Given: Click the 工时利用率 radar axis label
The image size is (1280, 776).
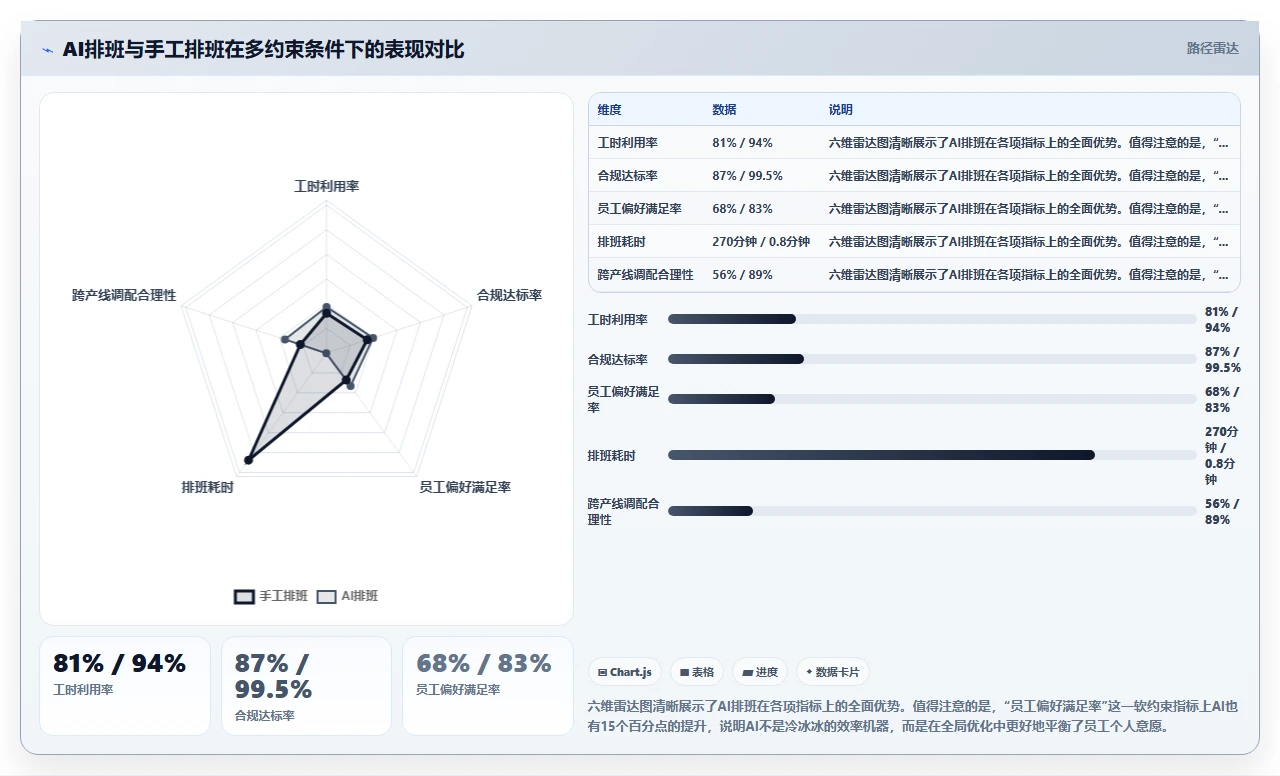Looking at the screenshot, I should pyautogui.click(x=326, y=187).
